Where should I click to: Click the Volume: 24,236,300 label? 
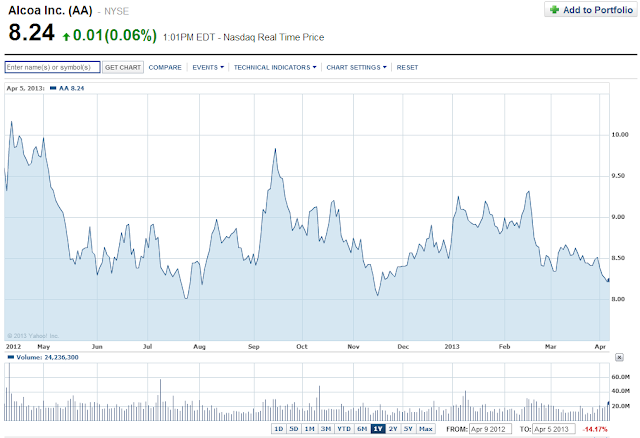pos(47,357)
